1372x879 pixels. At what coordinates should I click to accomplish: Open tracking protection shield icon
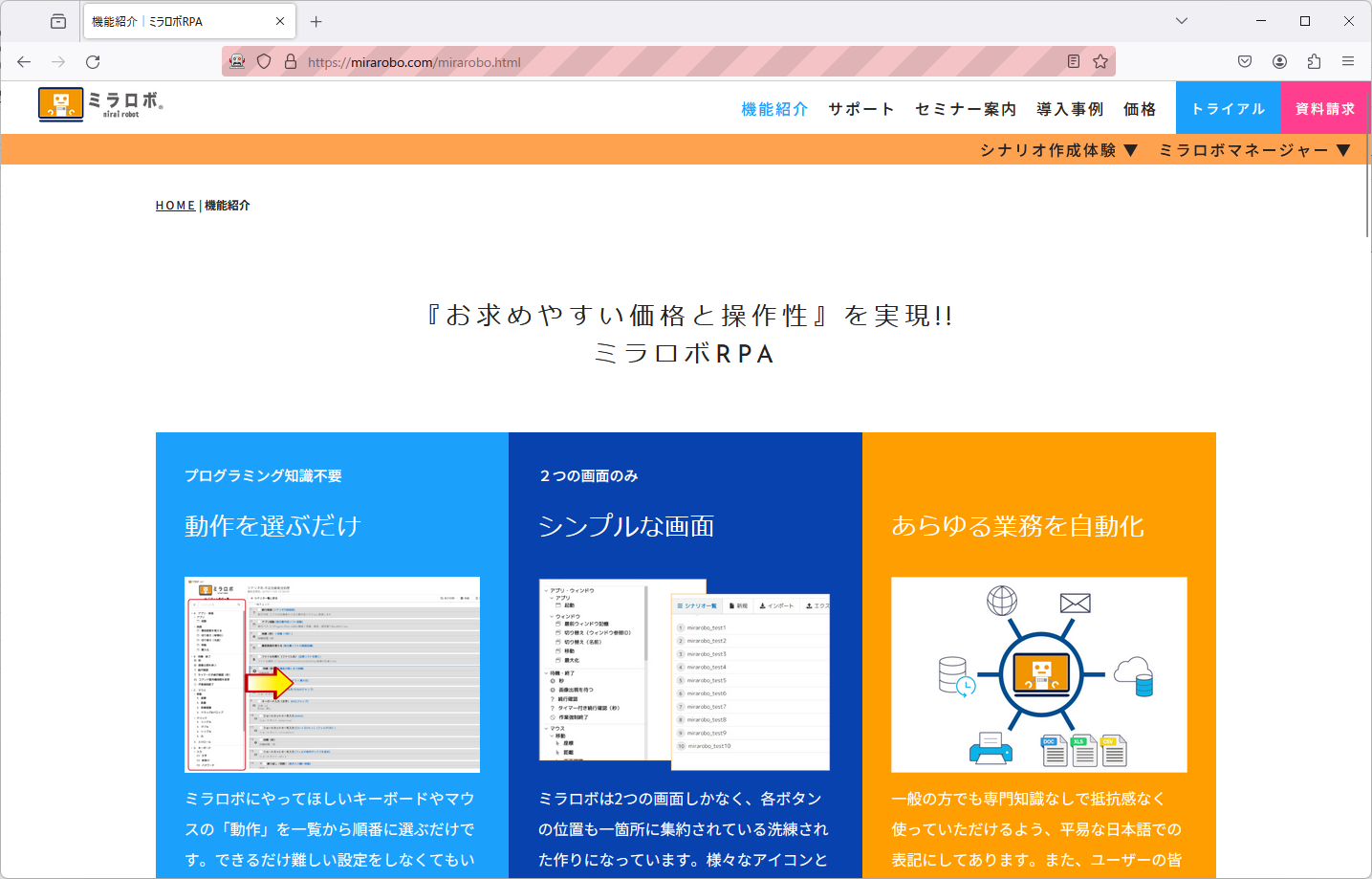[x=264, y=61]
